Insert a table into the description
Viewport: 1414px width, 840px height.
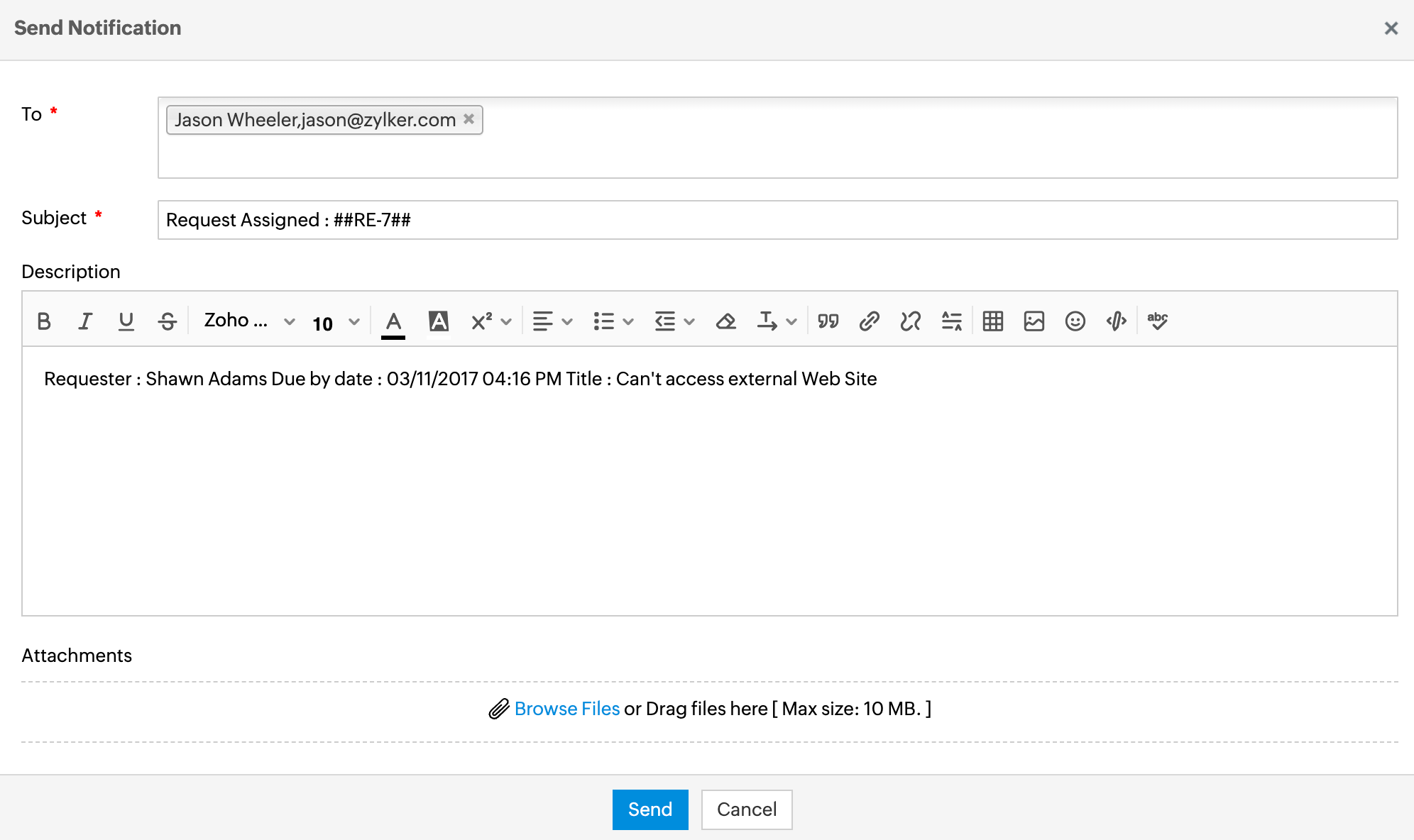(992, 321)
